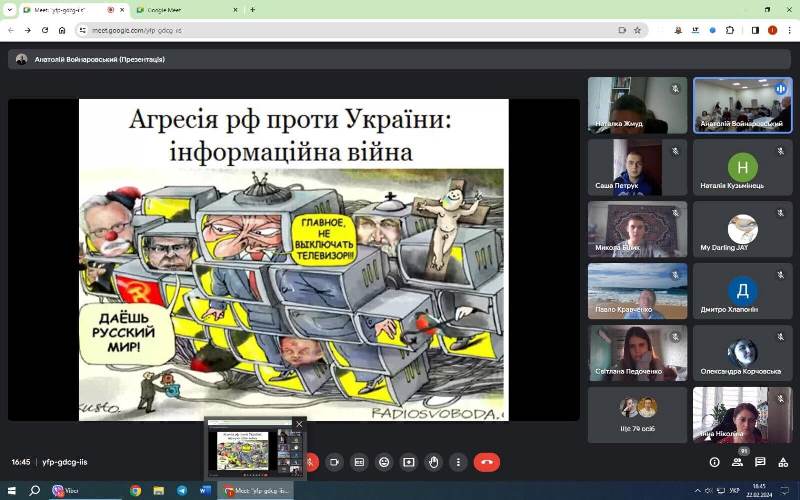The width and height of the screenshot is (800, 500).
Task: Select Анатолій Войнаровський speaker video tile
Action: coord(742,106)
